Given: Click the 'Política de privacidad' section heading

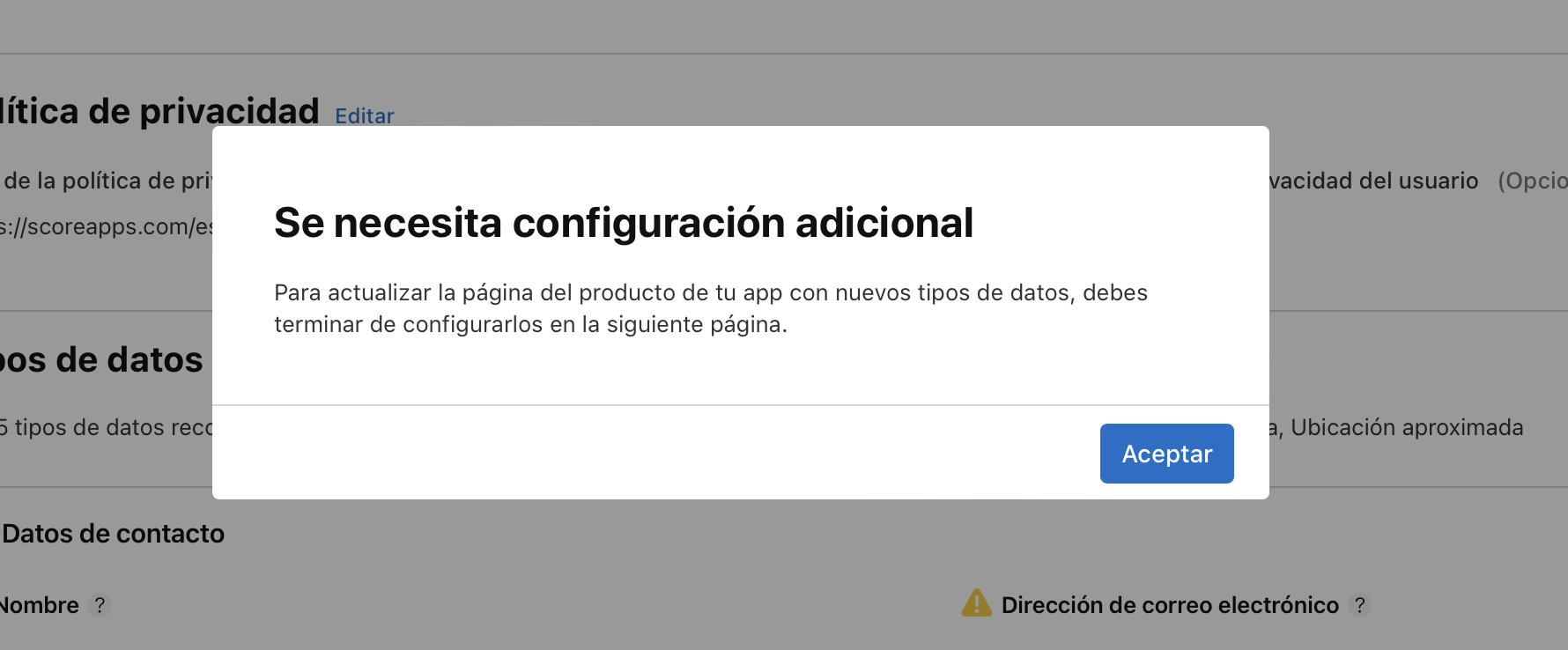Looking at the screenshot, I should [159, 112].
